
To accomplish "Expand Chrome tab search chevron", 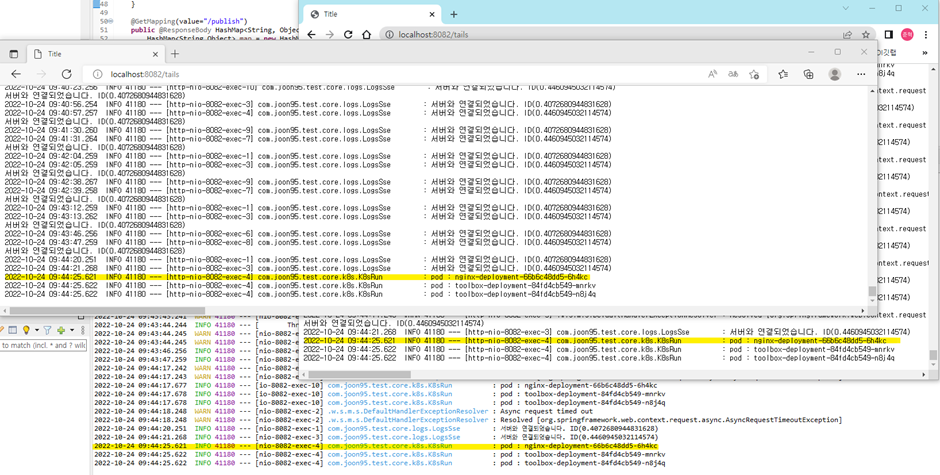I will pyautogui.click(x=845, y=8).
